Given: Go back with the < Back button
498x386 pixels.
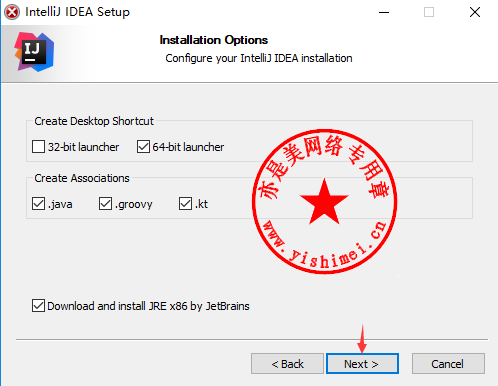Looking at the screenshot, I should tap(287, 364).
